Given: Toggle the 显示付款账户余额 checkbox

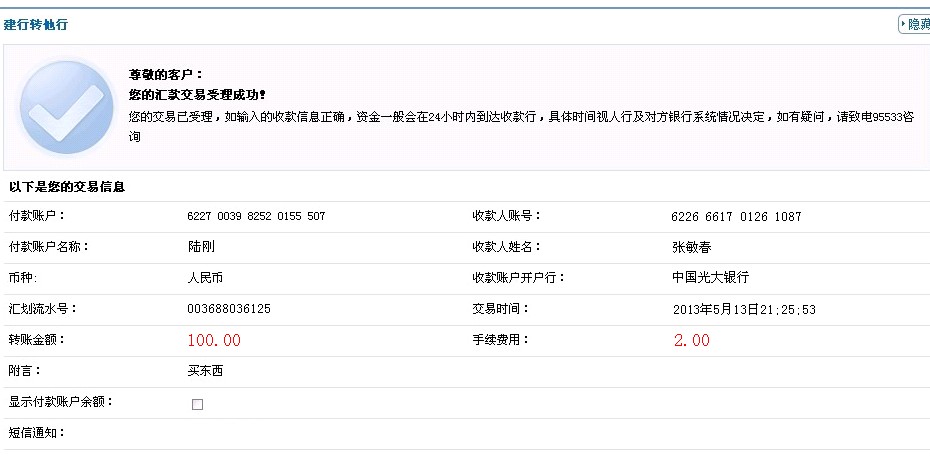Looking at the screenshot, I should click(x=197, y=404).
